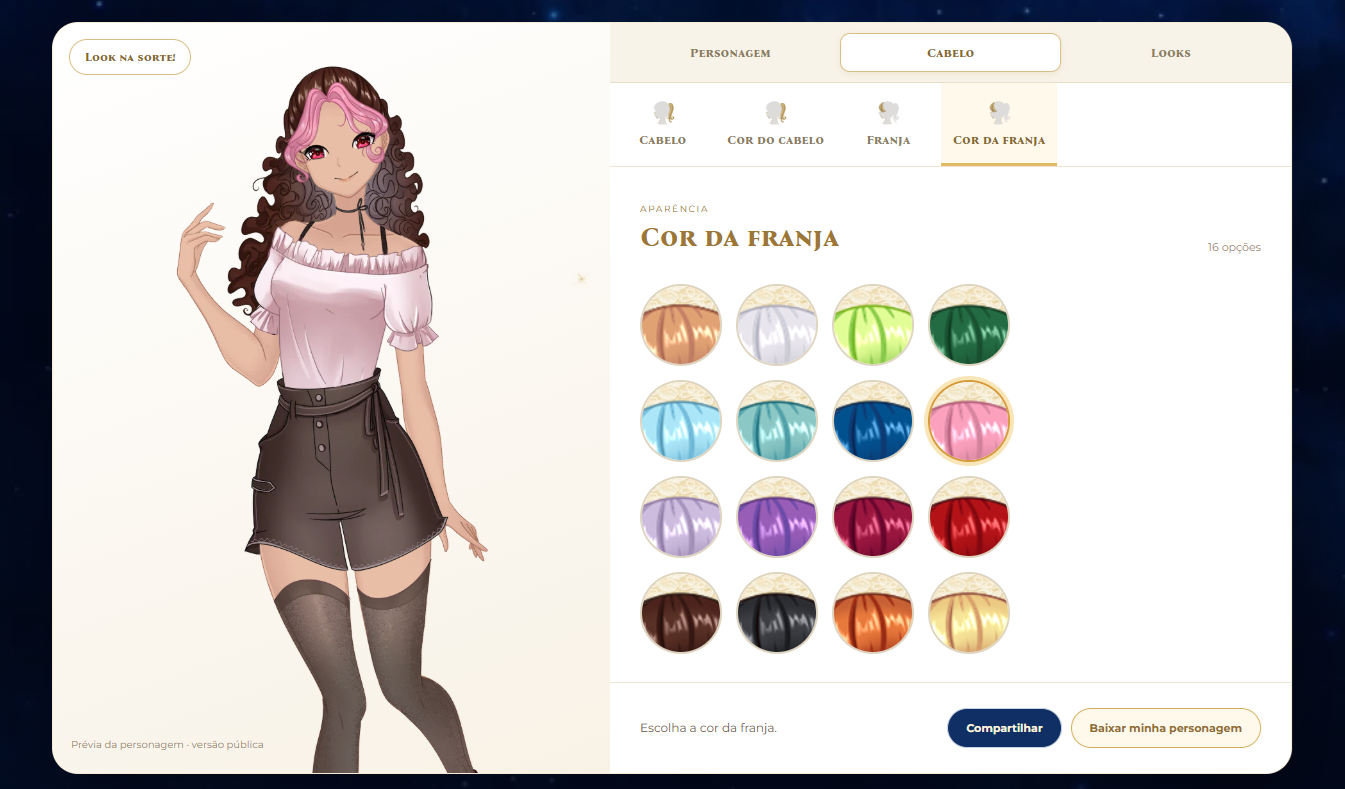The height and width of the screenshot is (789, 1345).
Task: Choose the white fringe color
Action: click(777, 325)
